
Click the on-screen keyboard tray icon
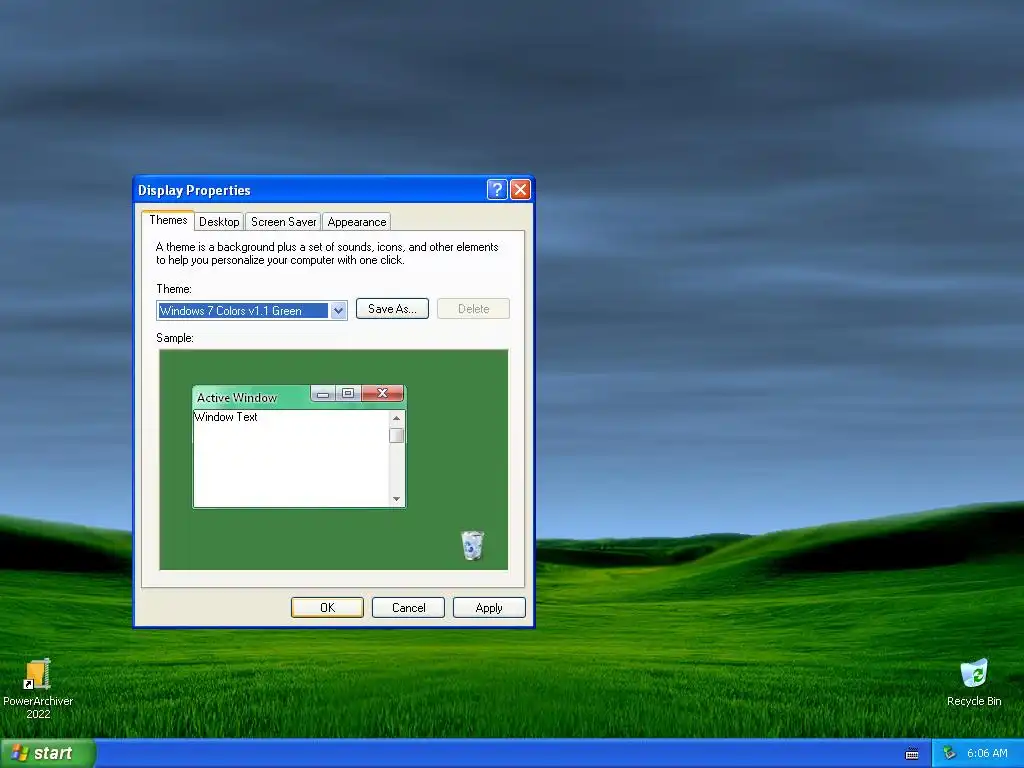tap(912, 754)
